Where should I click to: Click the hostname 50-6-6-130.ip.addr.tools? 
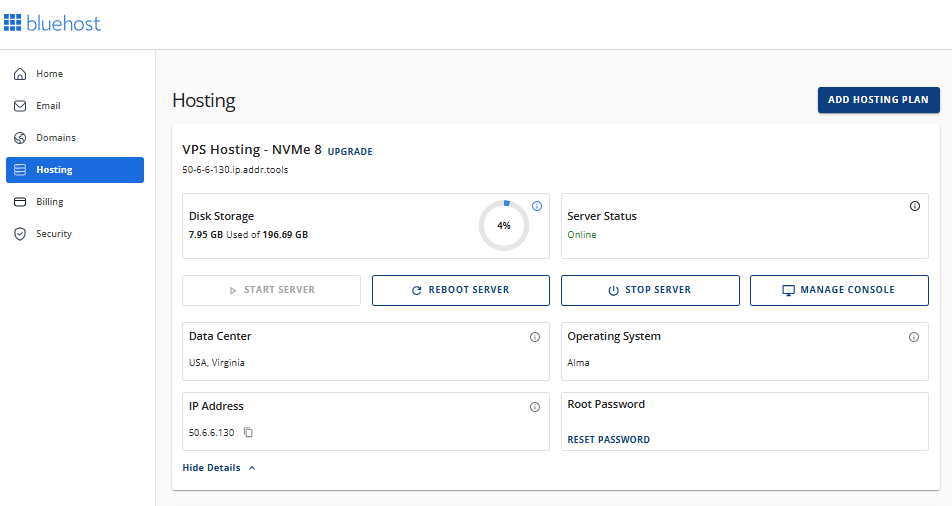click(x=235, y=170)
